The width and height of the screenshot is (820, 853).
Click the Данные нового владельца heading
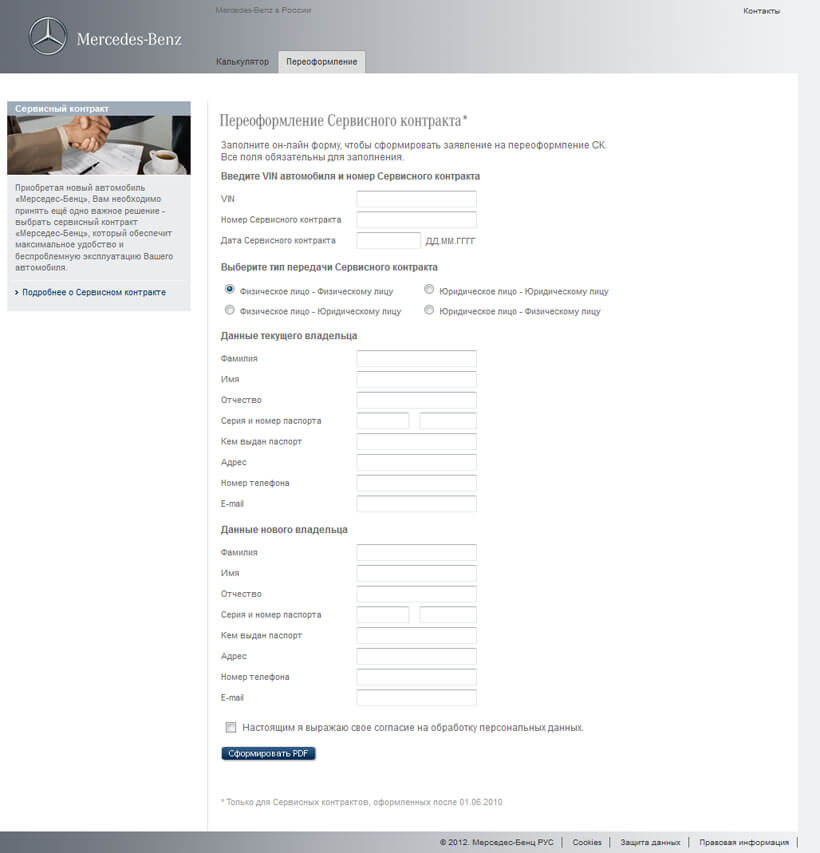click(284, 529)
